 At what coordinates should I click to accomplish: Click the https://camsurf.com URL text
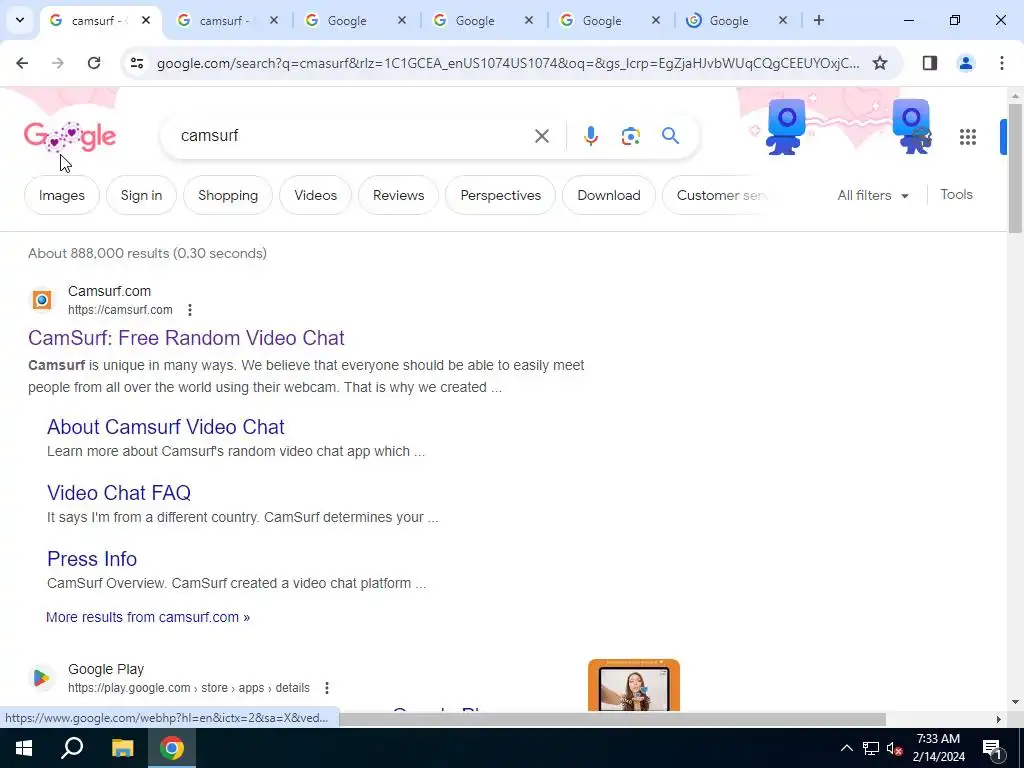120,310
